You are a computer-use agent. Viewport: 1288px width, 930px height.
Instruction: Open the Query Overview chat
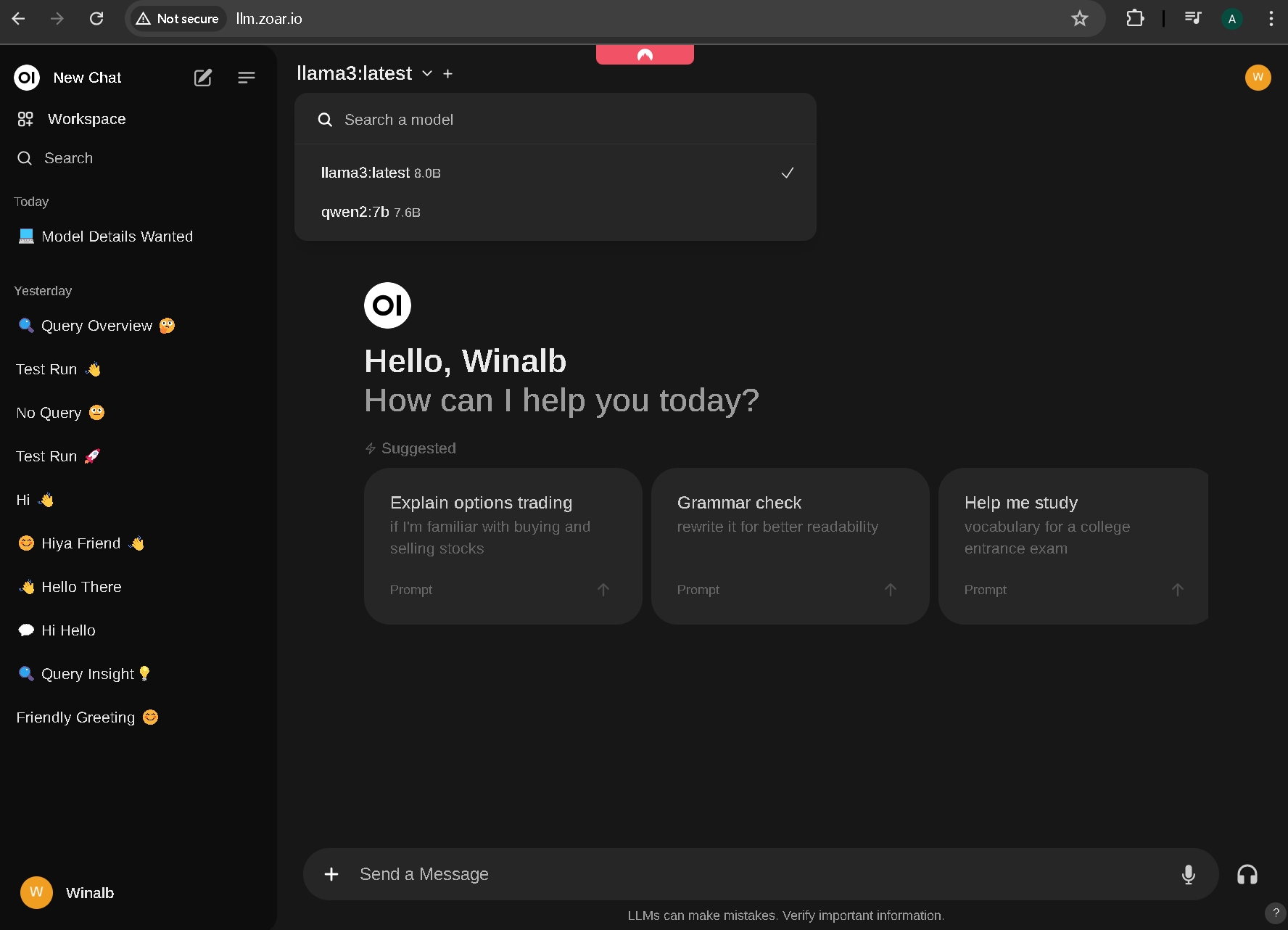tap(96, 326)
